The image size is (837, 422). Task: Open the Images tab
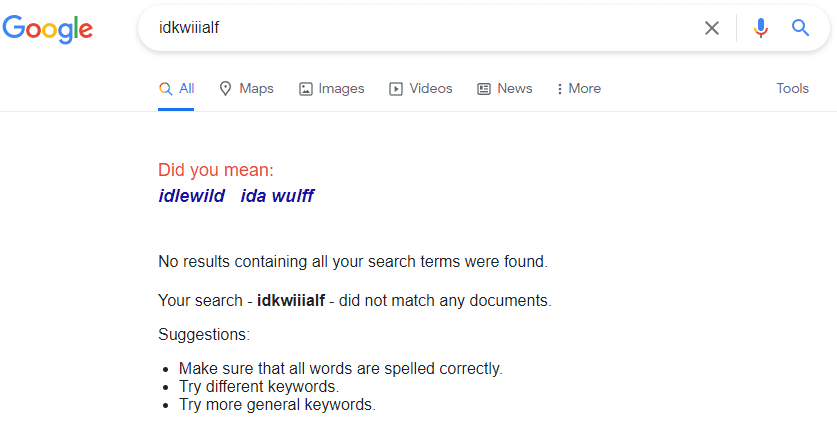point(331,89)
